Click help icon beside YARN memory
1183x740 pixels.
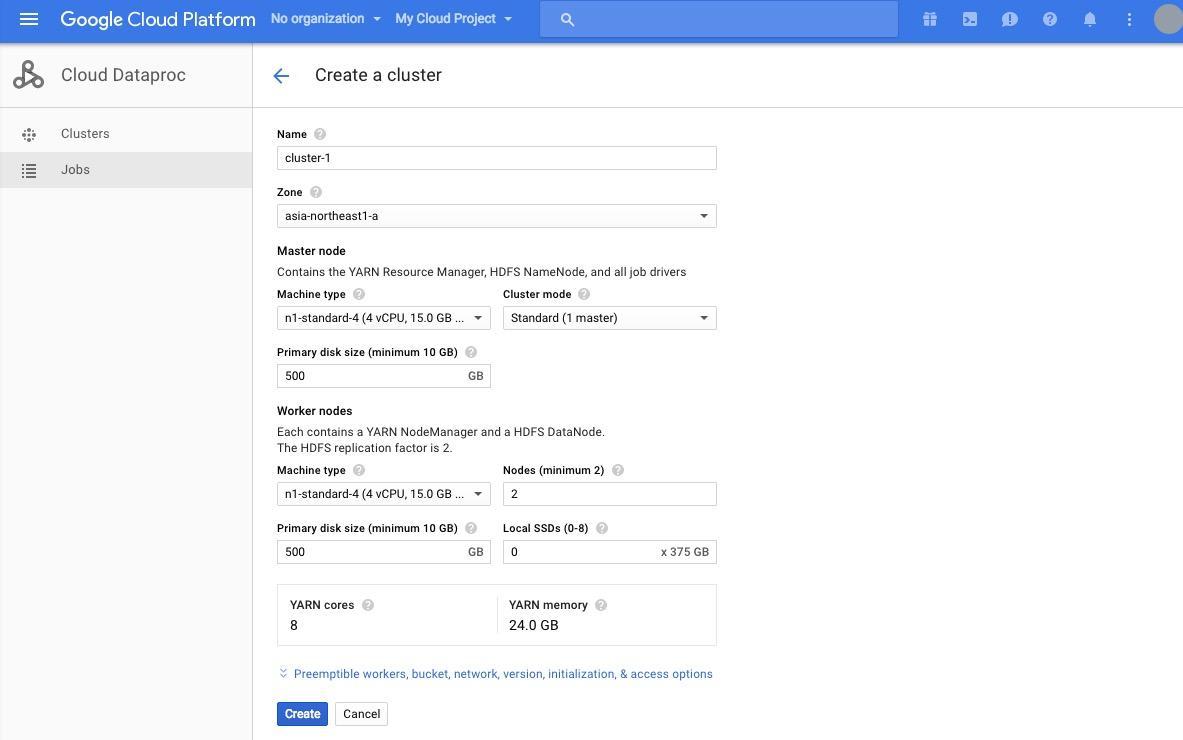[601, 605]
